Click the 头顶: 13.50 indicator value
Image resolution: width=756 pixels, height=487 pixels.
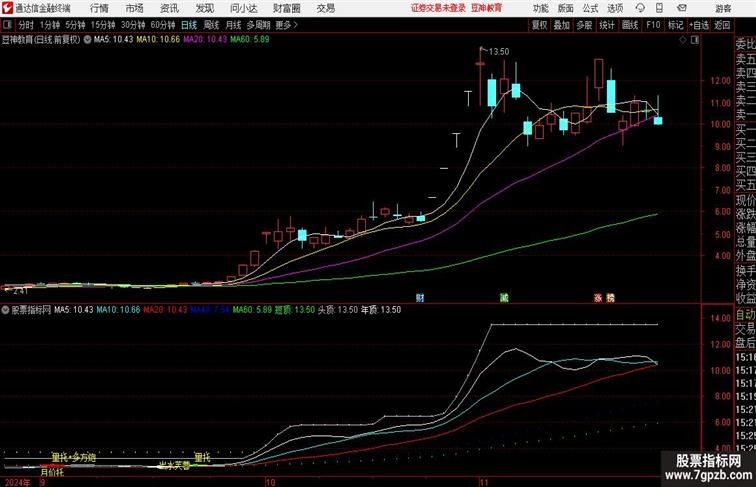(338, 310)
